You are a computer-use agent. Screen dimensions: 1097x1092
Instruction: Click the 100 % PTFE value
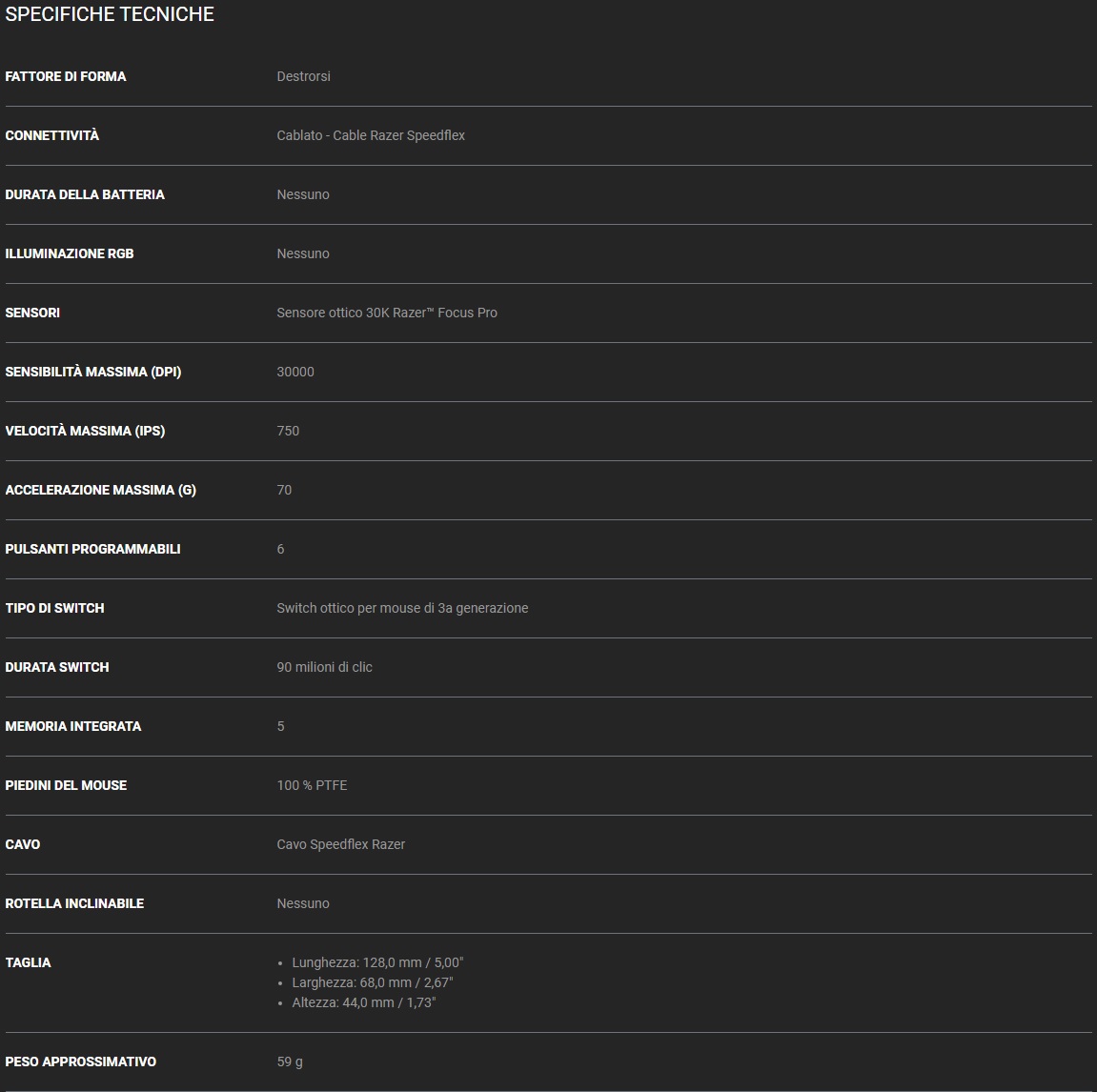click(312, 785)
